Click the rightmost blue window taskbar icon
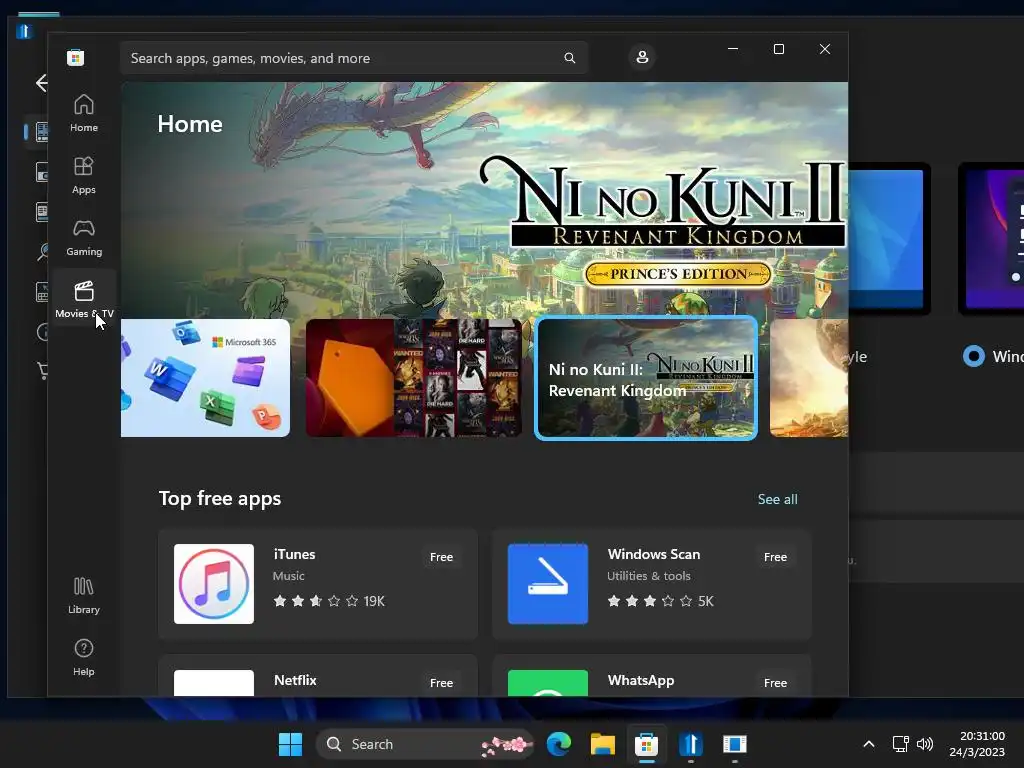The height and width of the screenshot is (768, 1024). (735, 744)
